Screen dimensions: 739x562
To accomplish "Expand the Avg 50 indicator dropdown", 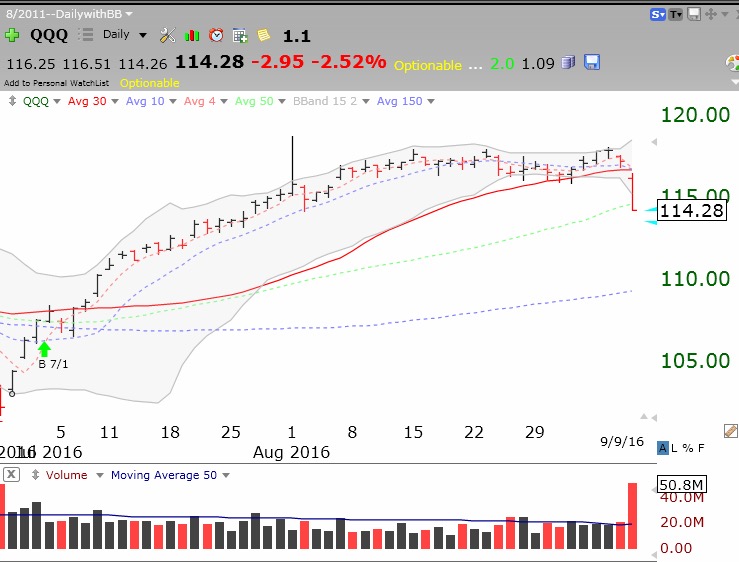I will [282, 101].
